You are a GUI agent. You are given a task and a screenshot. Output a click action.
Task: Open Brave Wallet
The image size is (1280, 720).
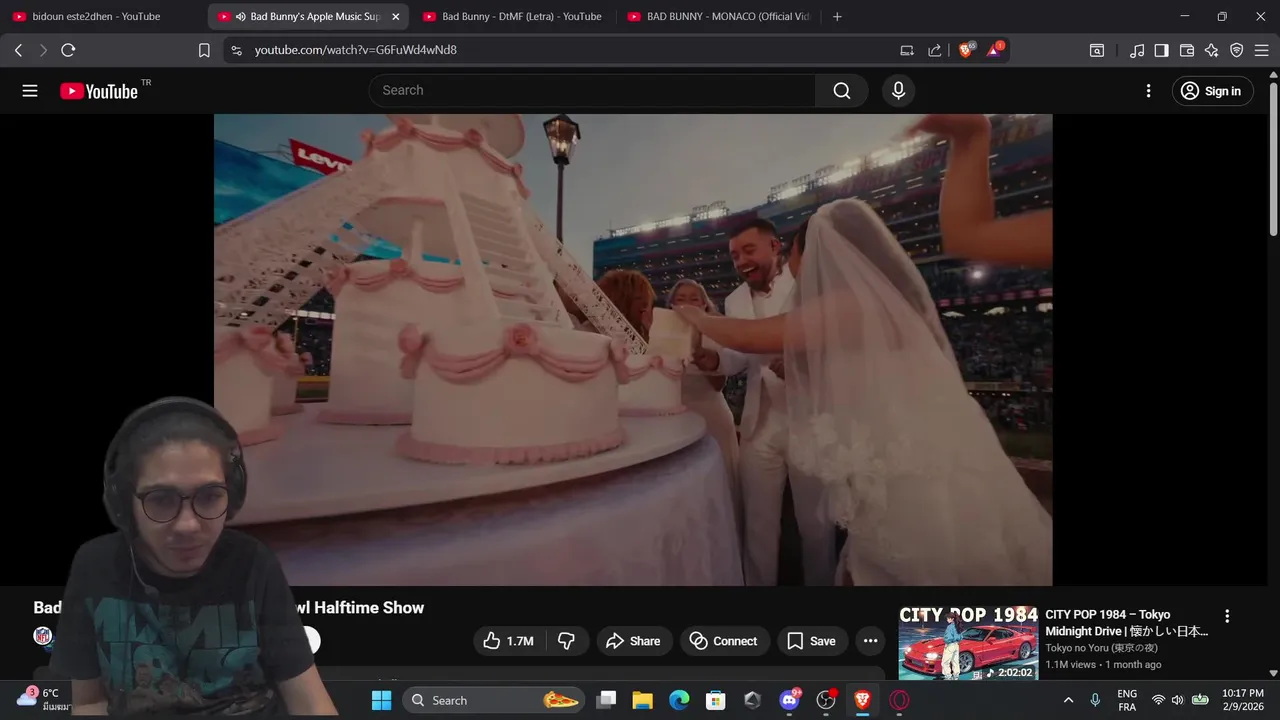click(1187, 50)
